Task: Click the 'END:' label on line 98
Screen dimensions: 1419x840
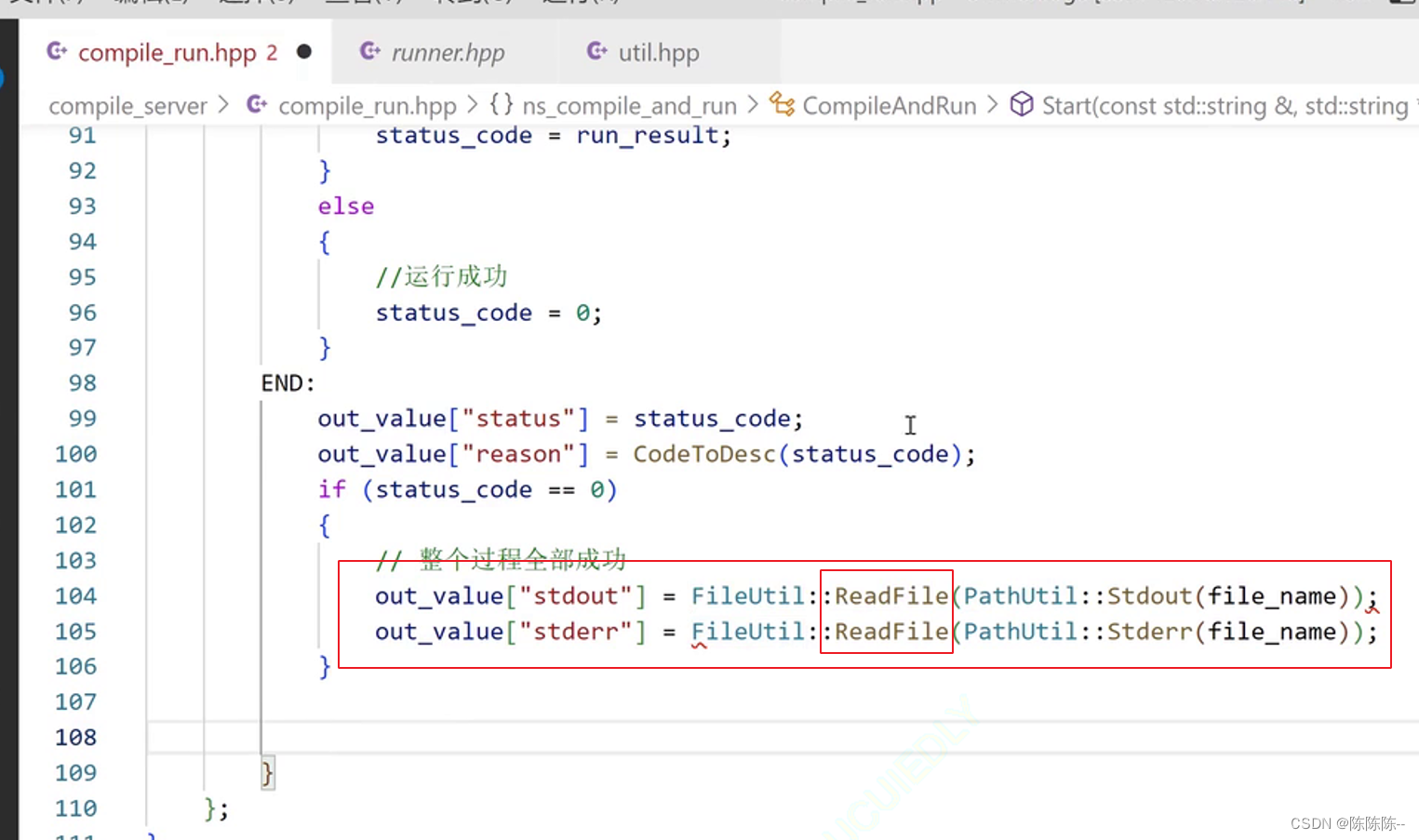Action: click(x=288, y=383)
